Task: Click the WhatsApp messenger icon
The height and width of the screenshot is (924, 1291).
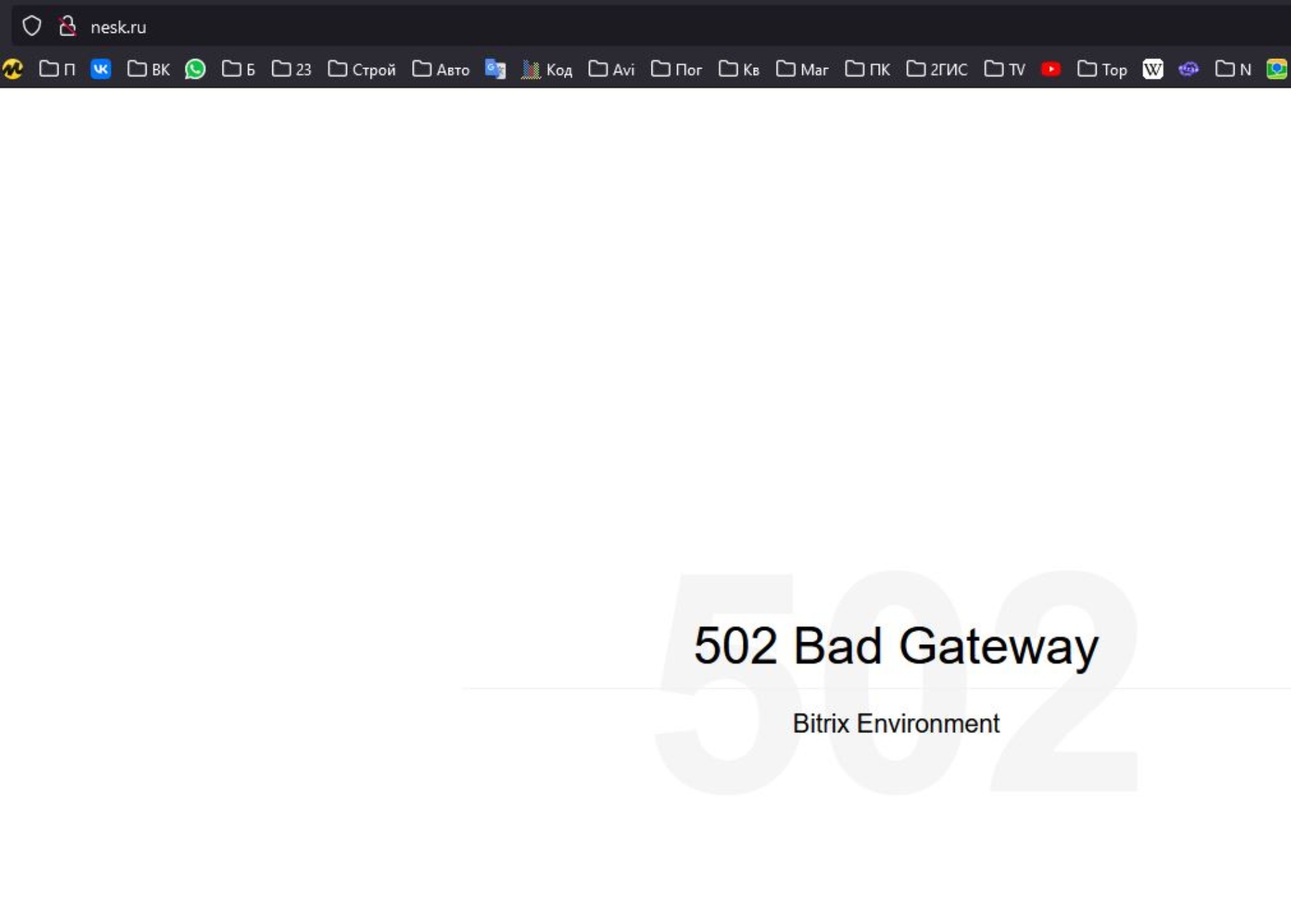Action: 196,69
